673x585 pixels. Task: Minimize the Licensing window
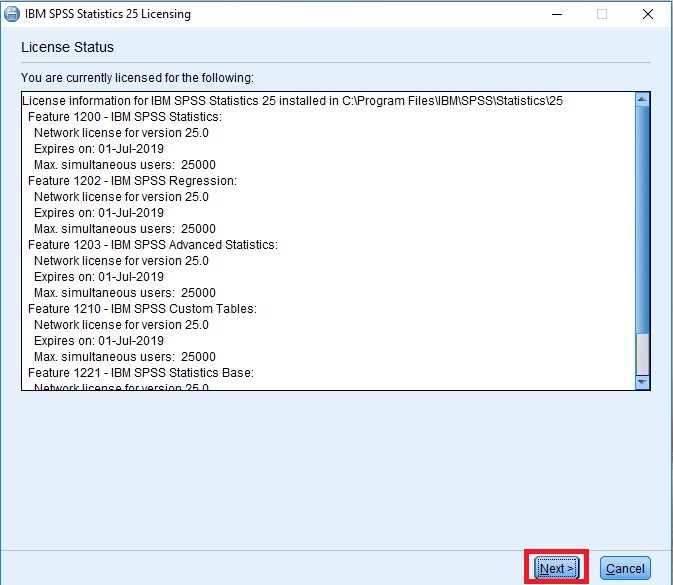tap(555, 15)
